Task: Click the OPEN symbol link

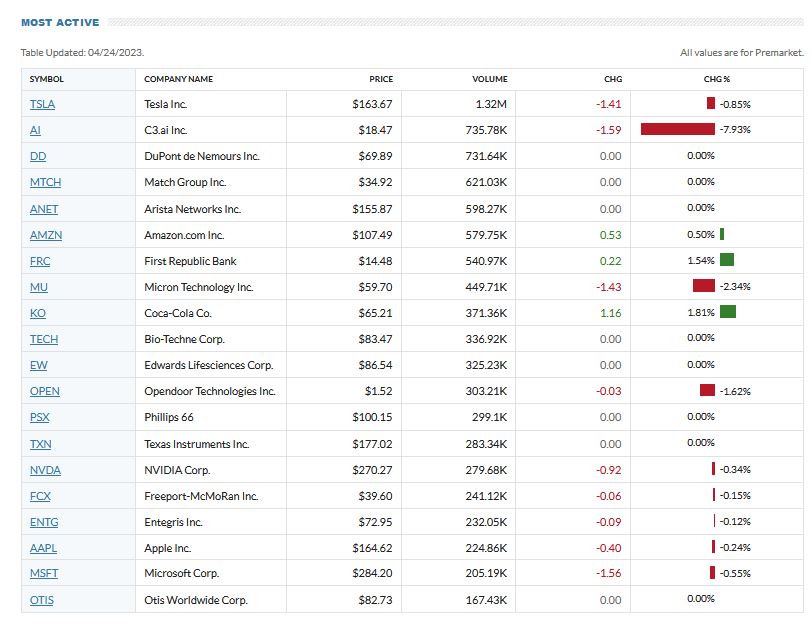Action: click(44, 391)
